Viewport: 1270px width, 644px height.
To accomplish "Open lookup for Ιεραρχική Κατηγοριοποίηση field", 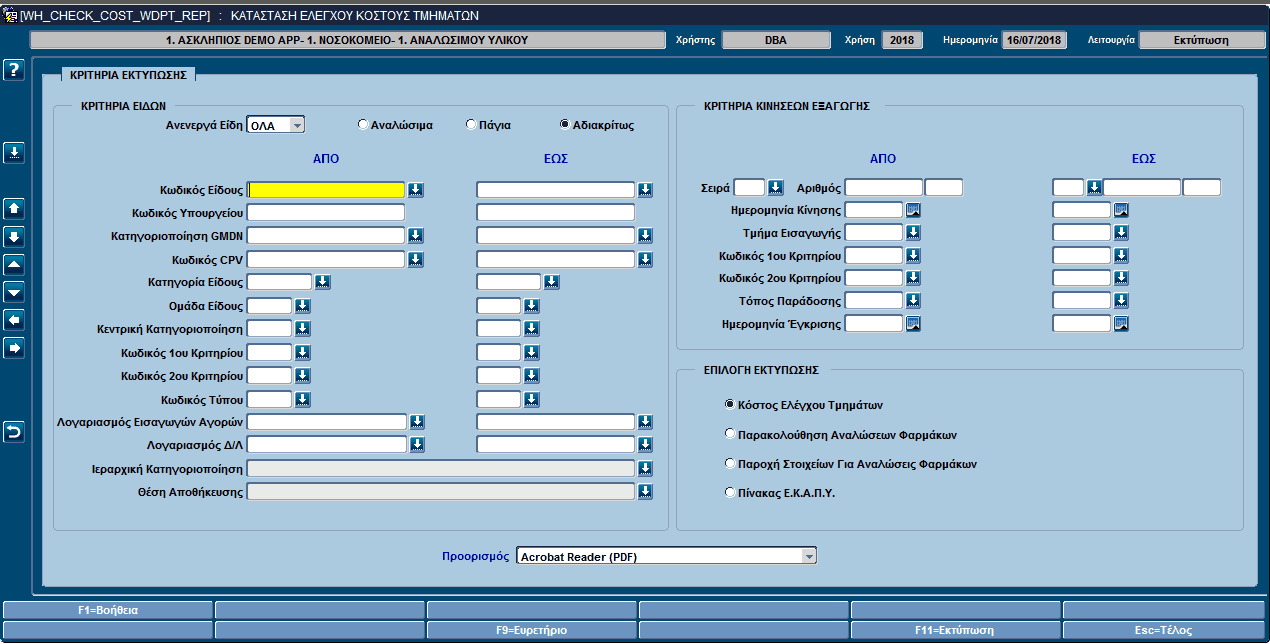I will [646, 468].
